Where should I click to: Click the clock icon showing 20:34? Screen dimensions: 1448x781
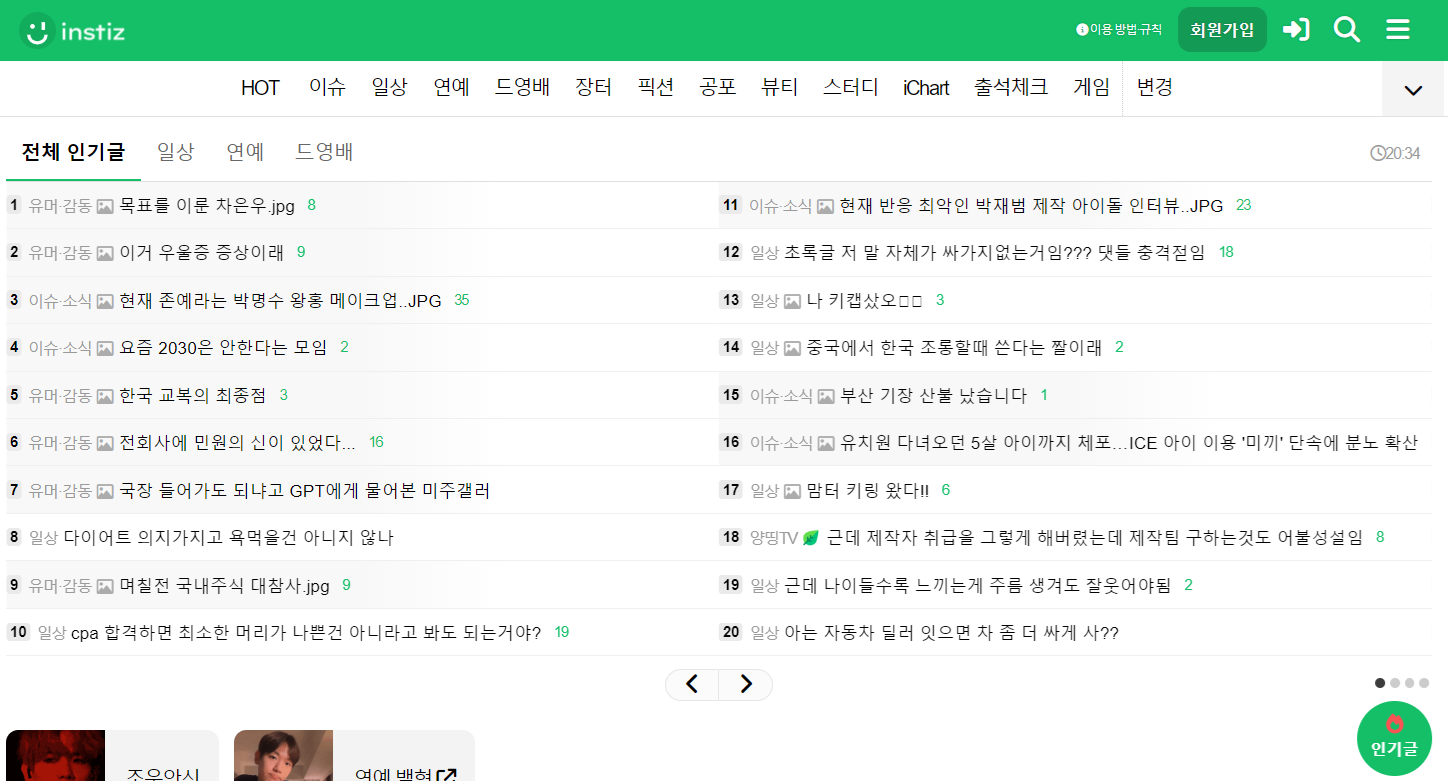(1378, 153)
